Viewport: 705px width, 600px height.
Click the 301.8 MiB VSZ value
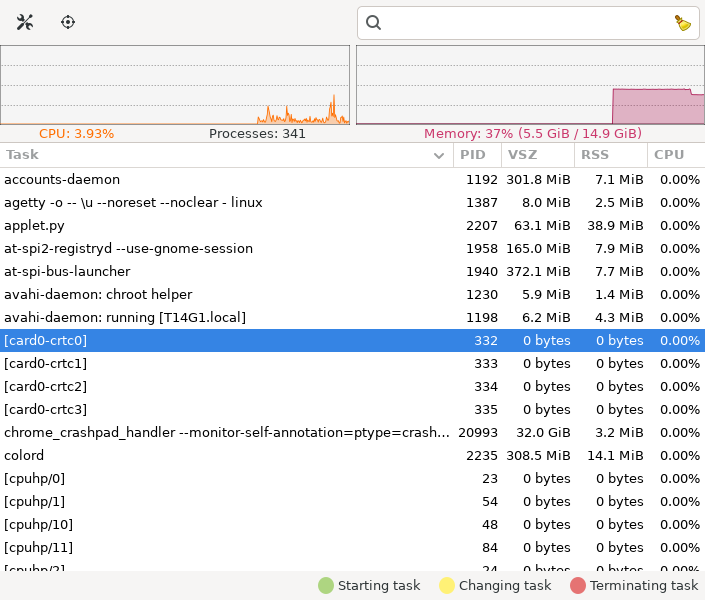pyautogui.click(x=538, y=179)
